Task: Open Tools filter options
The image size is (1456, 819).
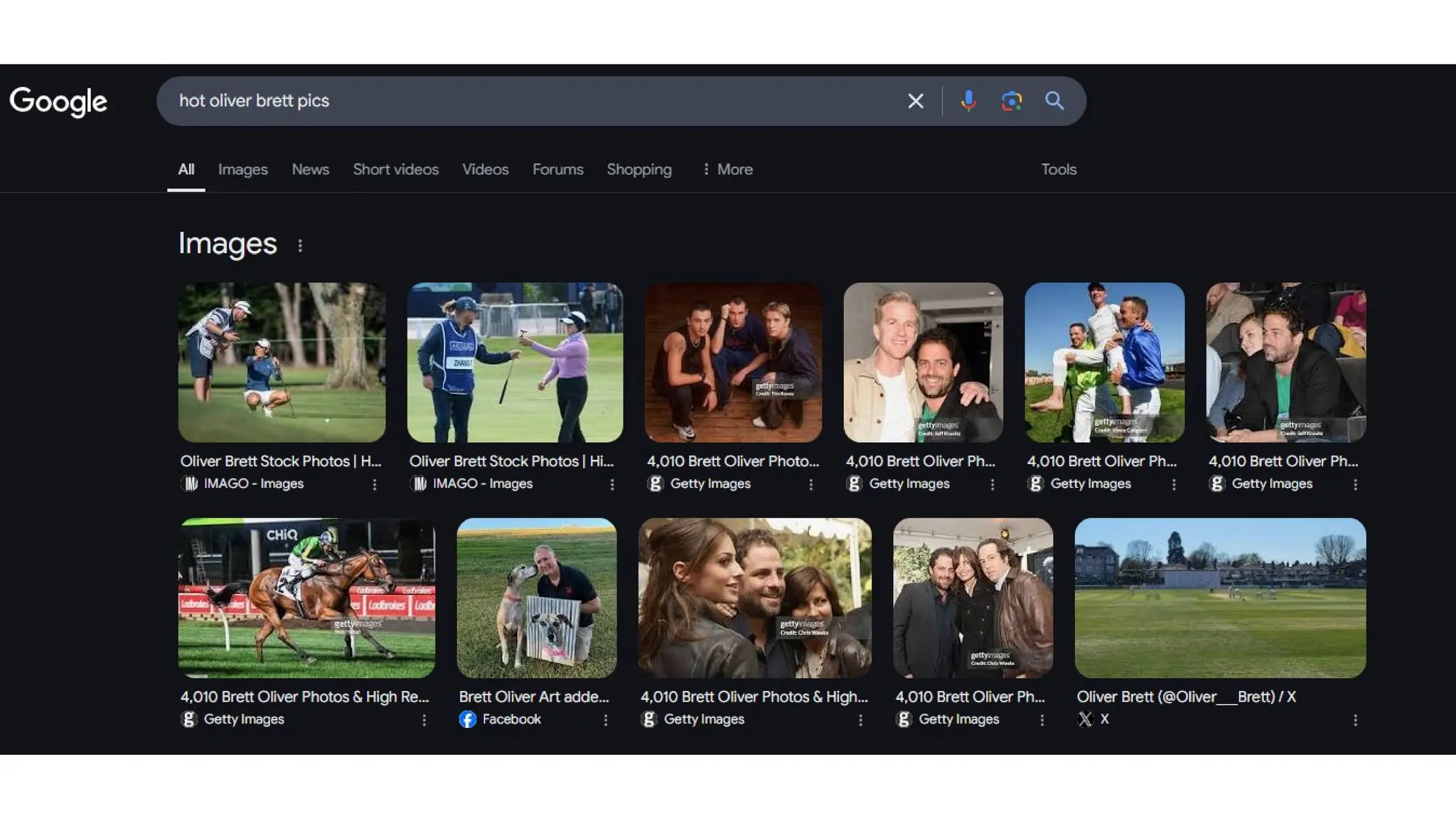Action: (1059, 169)
